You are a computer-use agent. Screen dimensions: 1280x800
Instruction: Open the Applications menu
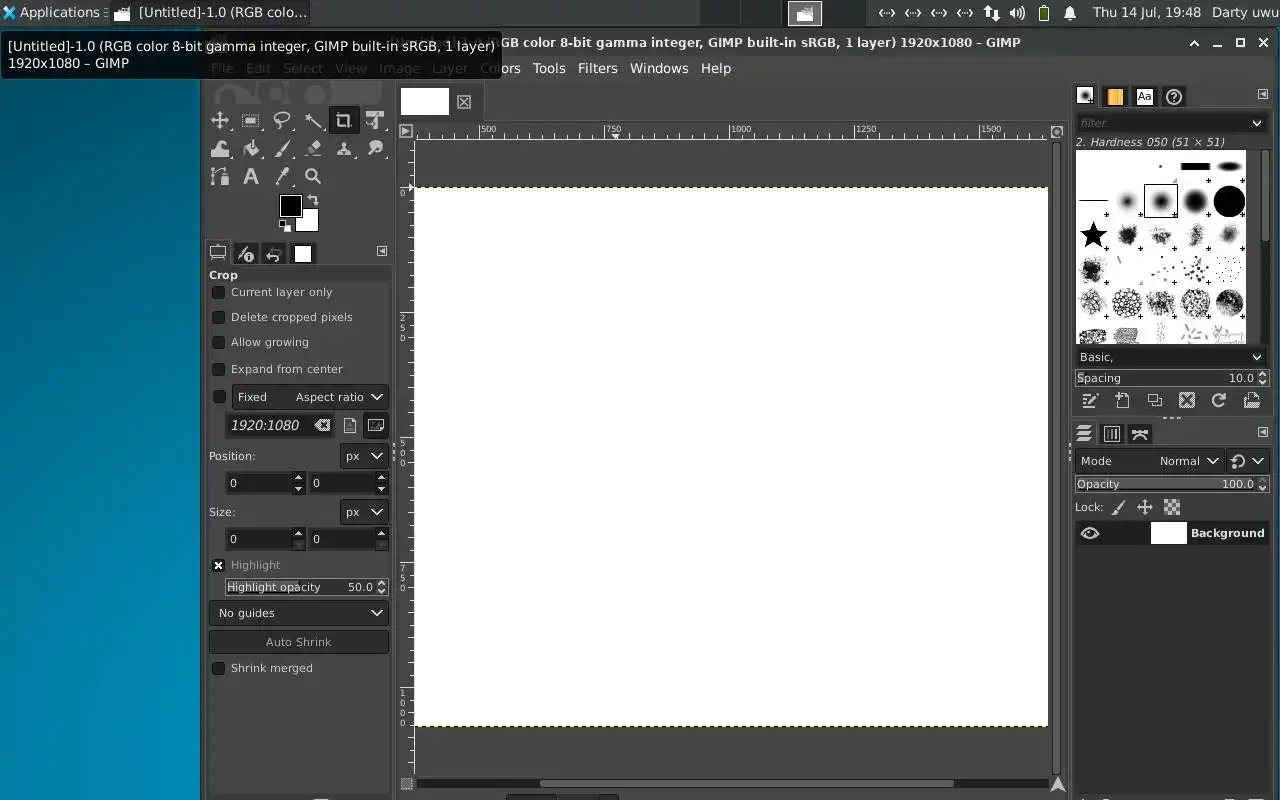[52, 13]
